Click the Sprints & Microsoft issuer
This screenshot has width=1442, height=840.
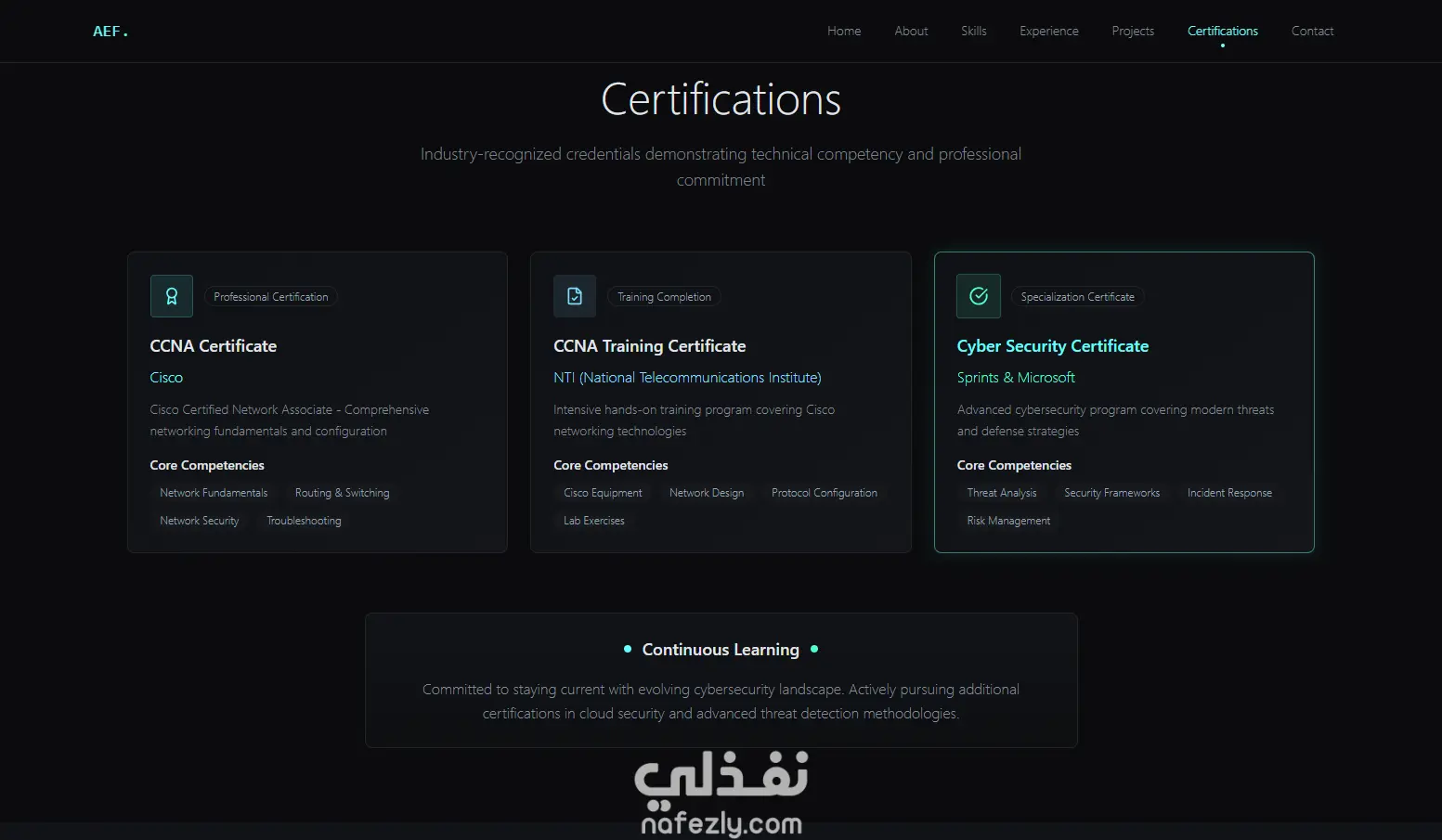point(1016,378)
